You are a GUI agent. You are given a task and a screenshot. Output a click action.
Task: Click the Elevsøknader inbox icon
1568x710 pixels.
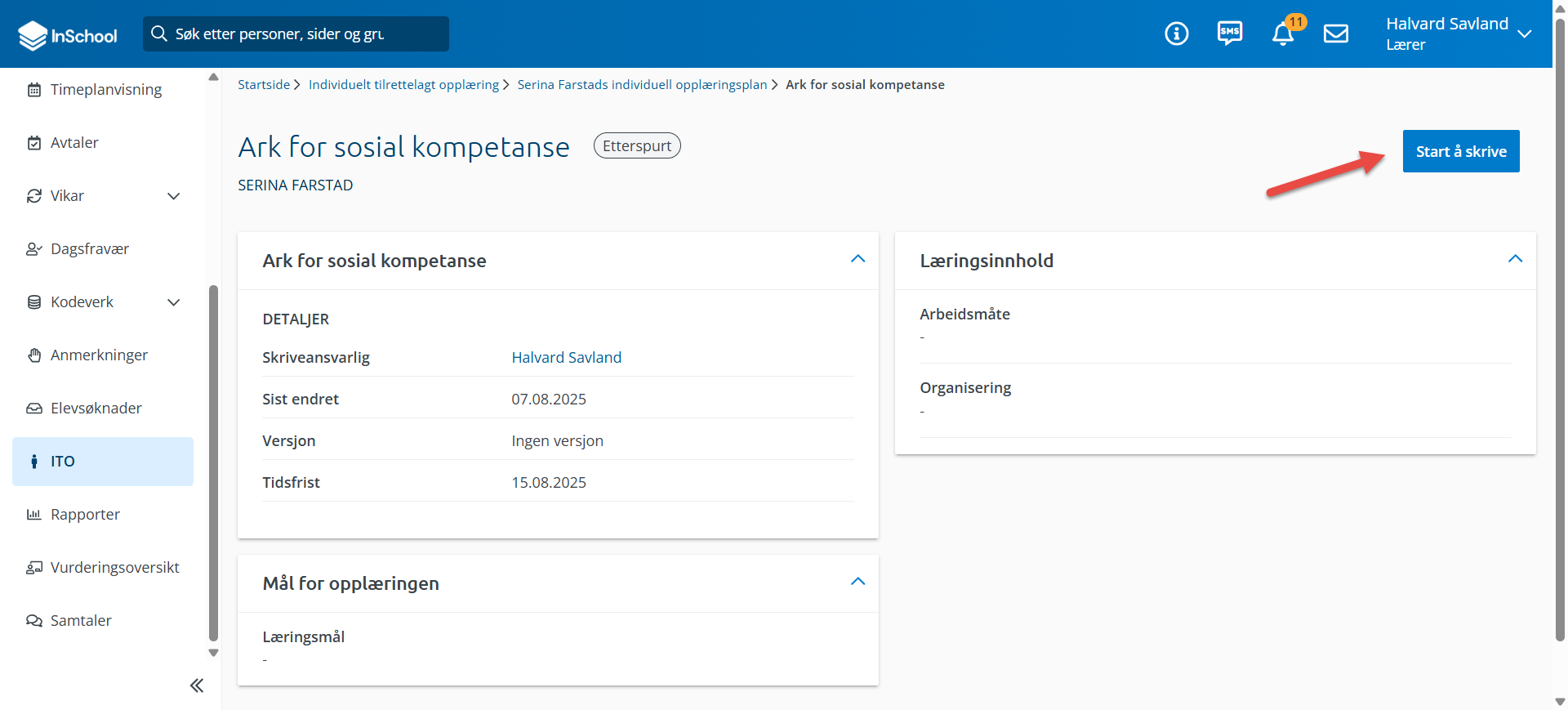point(34,409)
